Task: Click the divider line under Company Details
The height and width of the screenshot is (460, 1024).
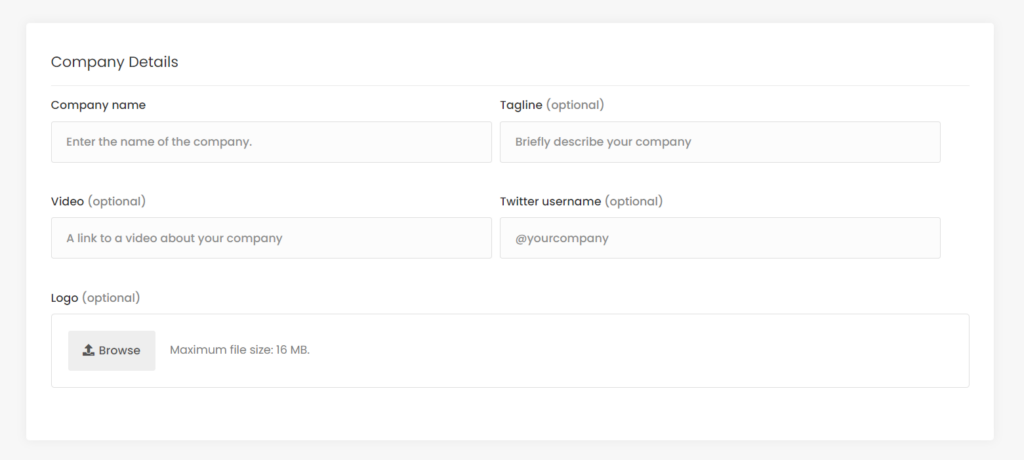Action: pyautogui.click(x=510, y=86)
